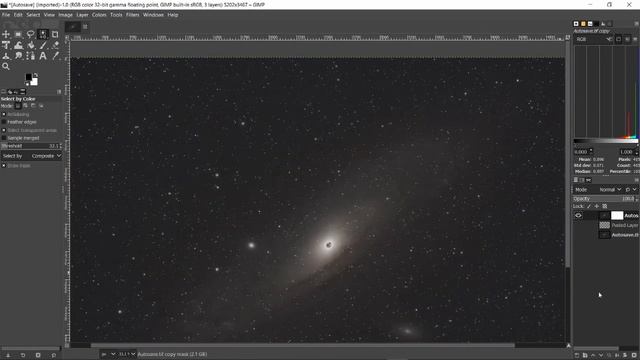The height and width of the screenshot is (360, 640).
Task: Select the Clone stamp tool
Action: tap(6, 56)
